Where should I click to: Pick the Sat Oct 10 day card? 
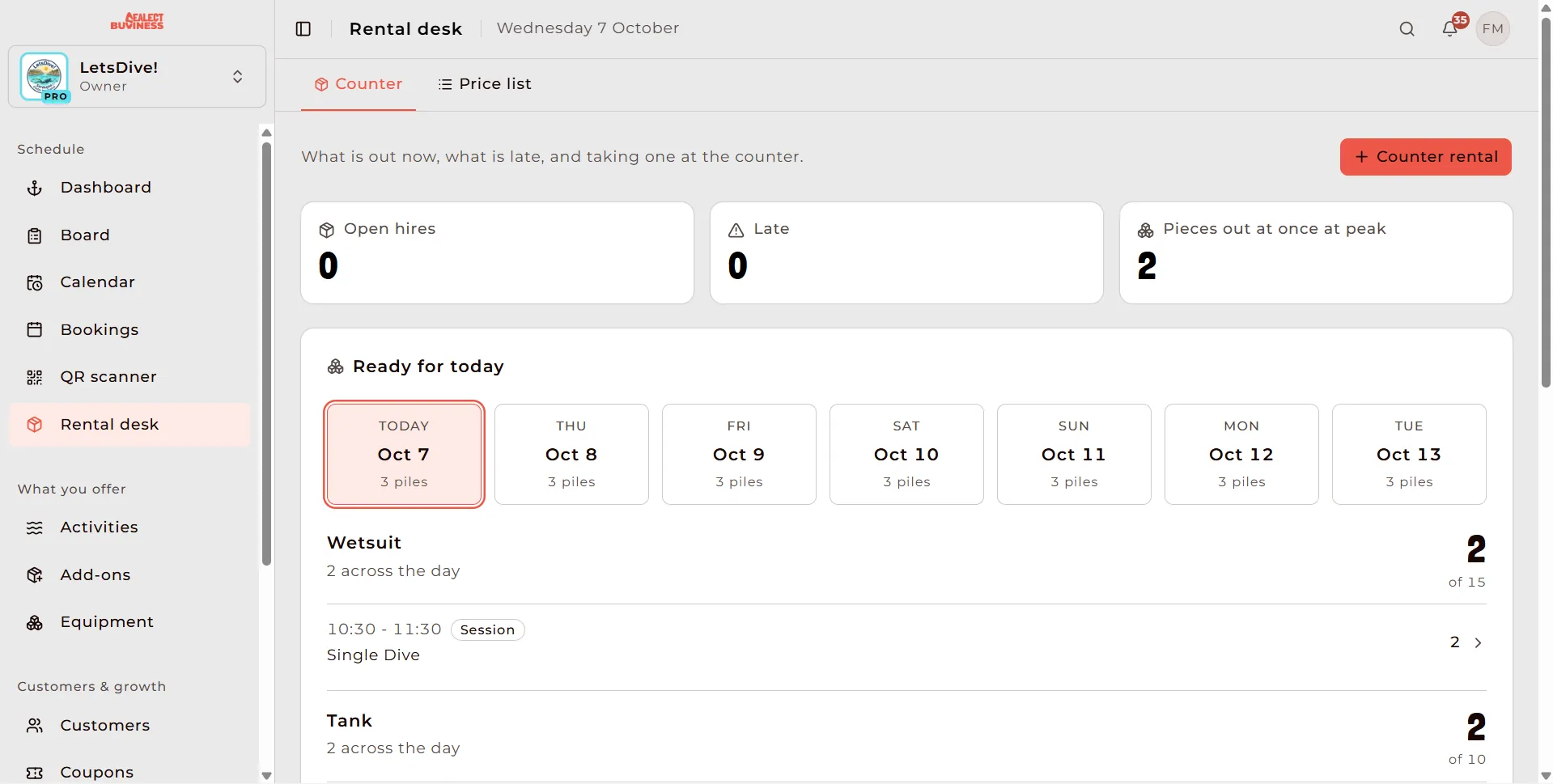pos(906,454)
